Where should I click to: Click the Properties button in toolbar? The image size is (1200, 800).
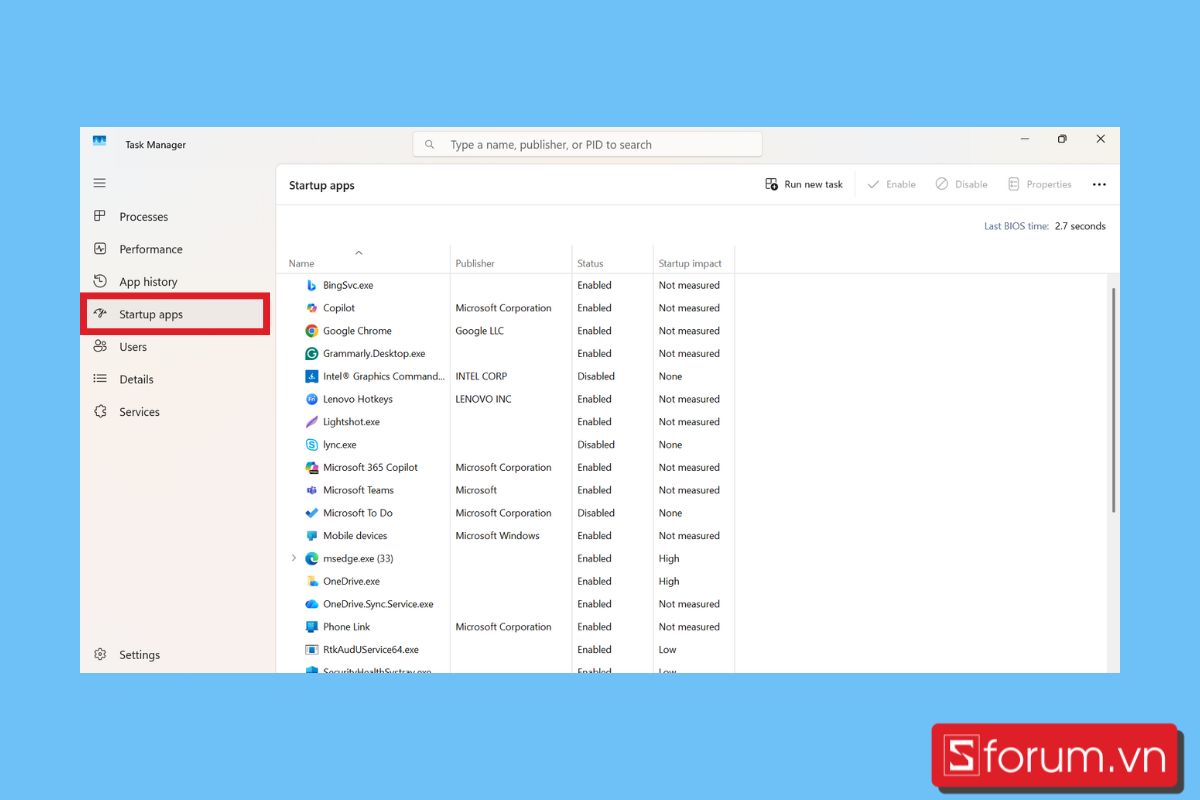[1039, 184]
